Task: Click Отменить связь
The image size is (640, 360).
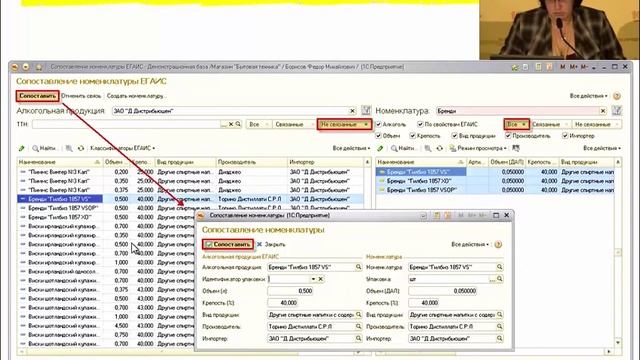Action: click(x=81, y=96)
